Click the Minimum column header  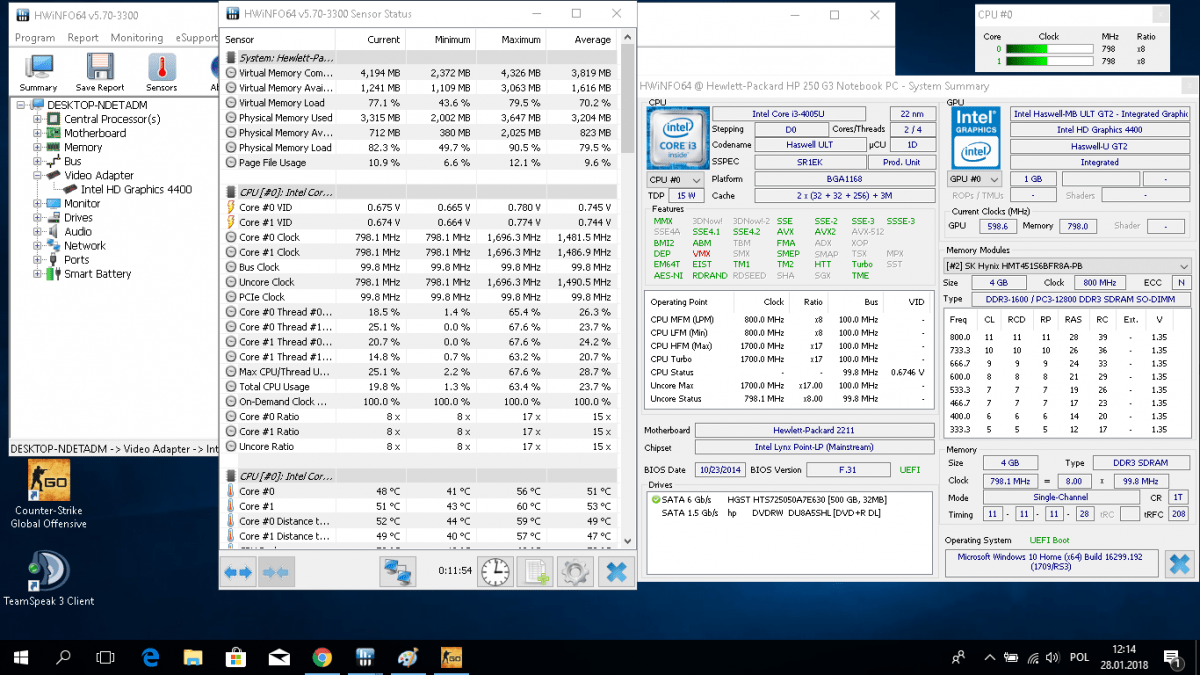[x=440, y=39]
